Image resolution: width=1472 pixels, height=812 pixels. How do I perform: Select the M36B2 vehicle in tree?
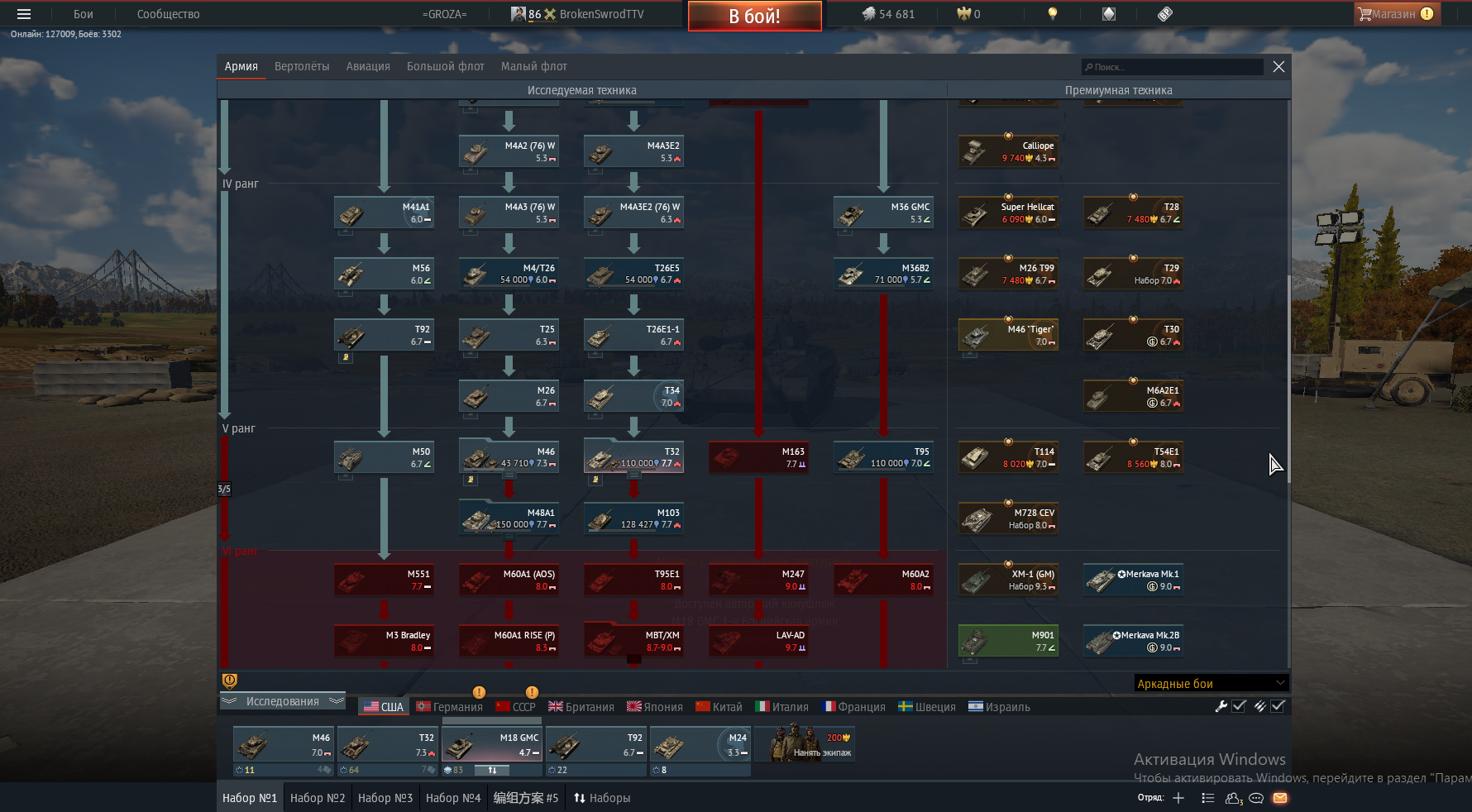click(883, 274)
